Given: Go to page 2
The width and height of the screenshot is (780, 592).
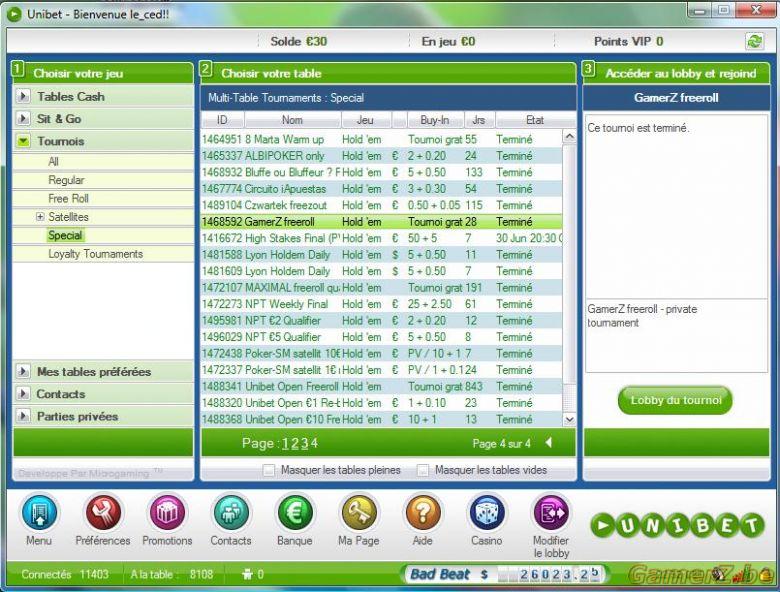Looking at the screenshot, I should pos(294,443).
